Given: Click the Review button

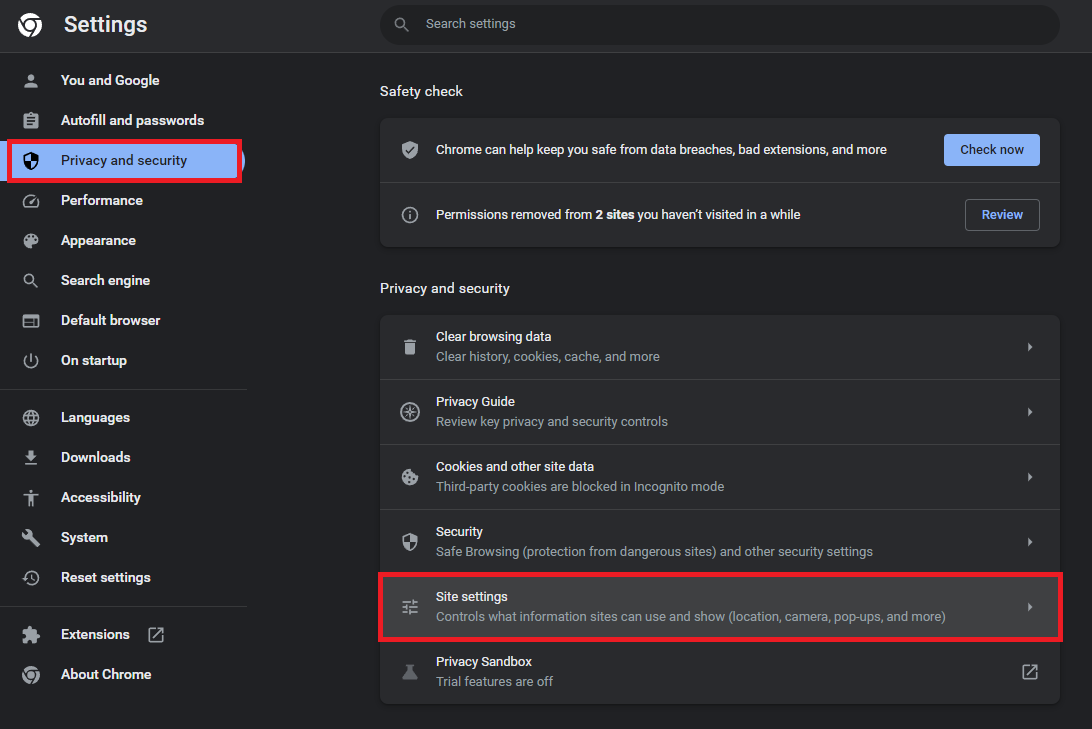Looking at the screenshot, I should pos(1001,215).
